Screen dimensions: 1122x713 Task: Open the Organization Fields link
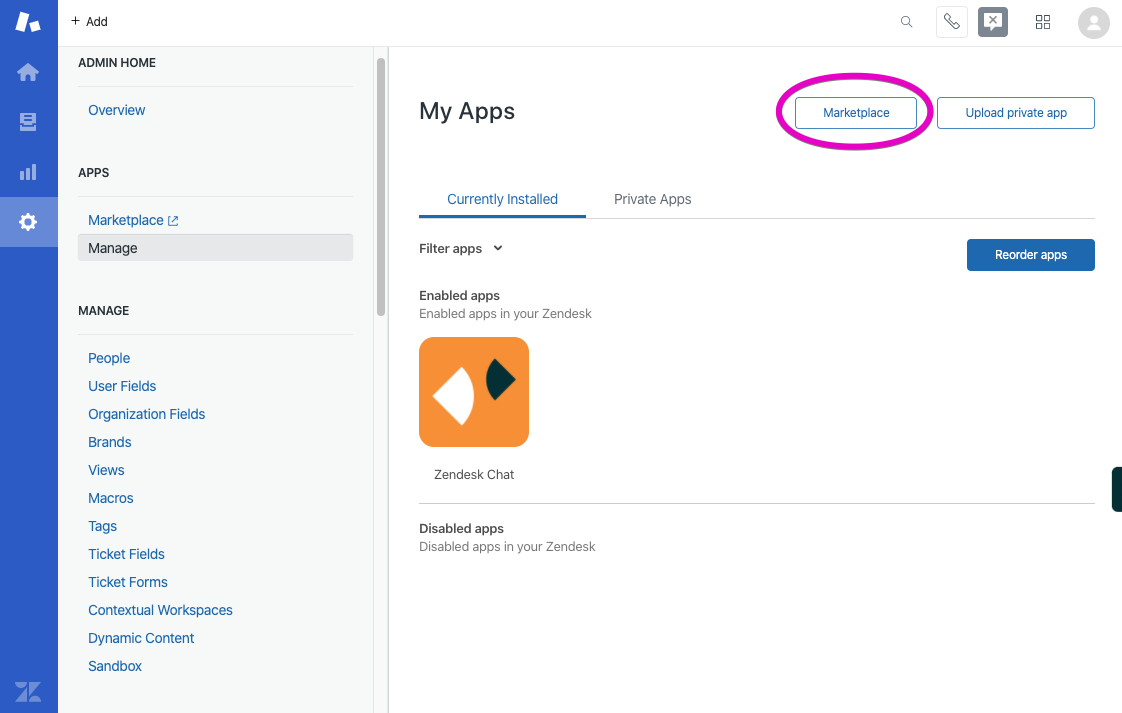tap(147, 414)
